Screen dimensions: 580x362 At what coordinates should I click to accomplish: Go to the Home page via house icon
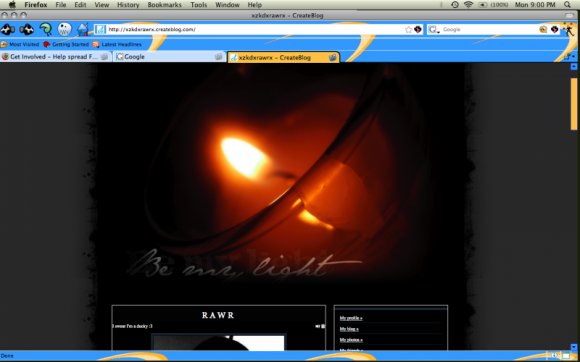(x=83, y=29)
